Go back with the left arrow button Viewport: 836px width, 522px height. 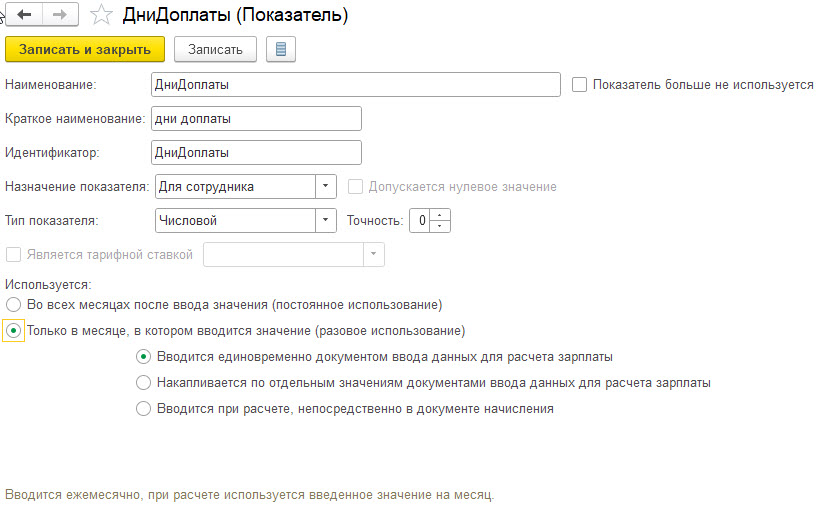pos(24,14)
